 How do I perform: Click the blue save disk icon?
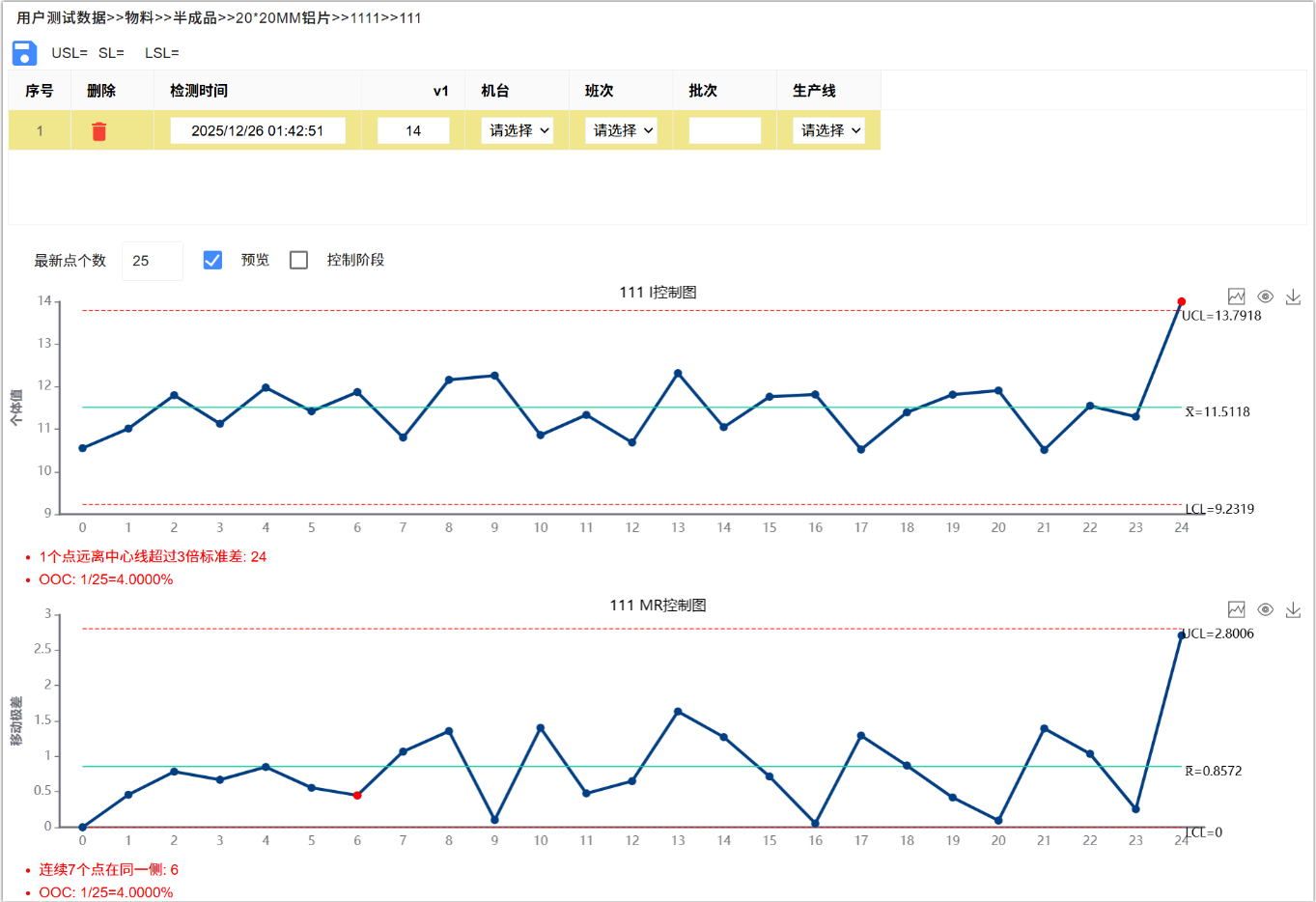click(x=24, y=53)
